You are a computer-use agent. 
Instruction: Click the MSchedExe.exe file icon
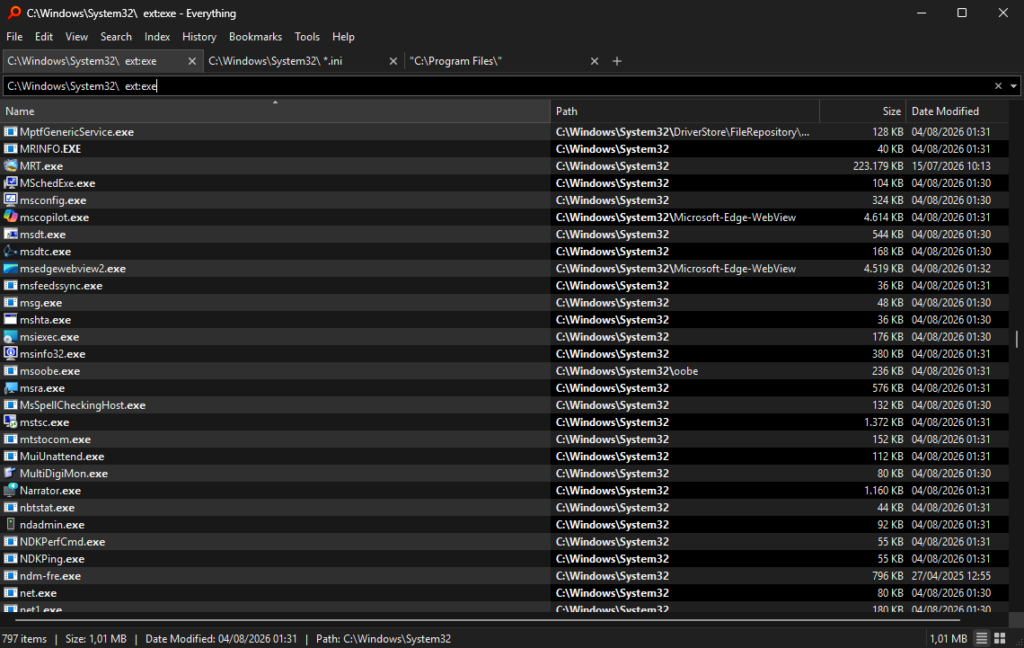10,183
